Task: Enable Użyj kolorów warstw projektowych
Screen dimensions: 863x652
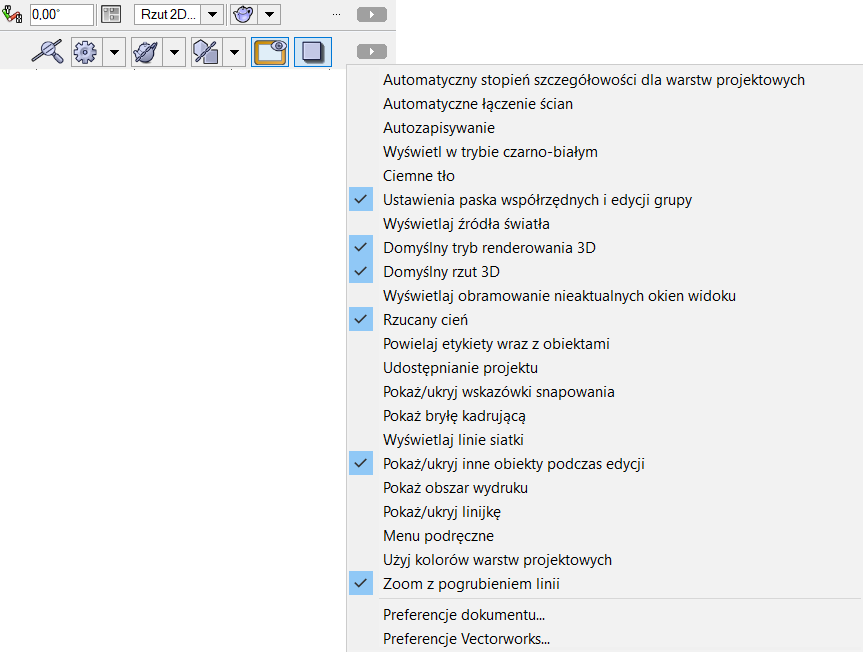Action: 603,560
